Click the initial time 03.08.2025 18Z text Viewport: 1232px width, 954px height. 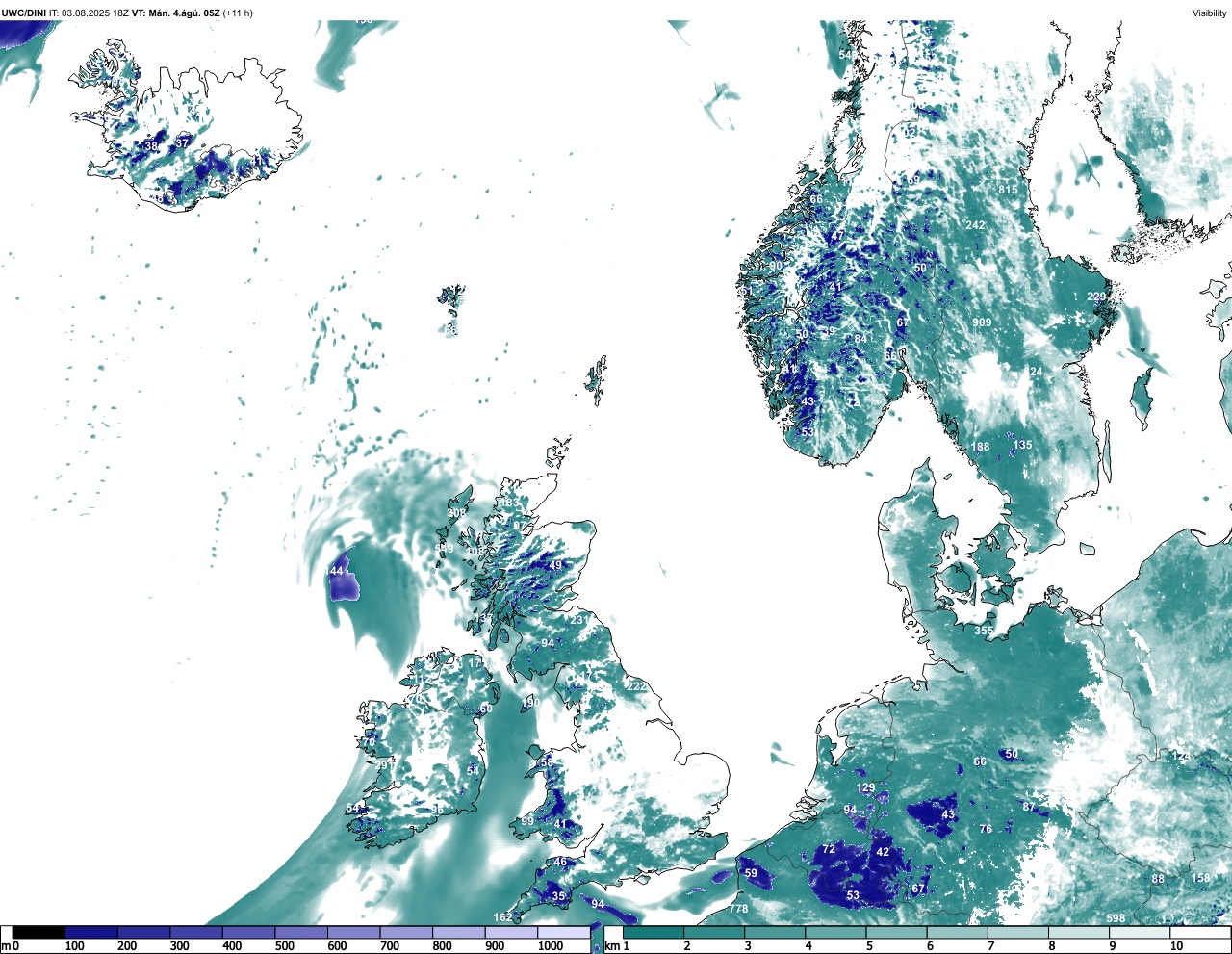coord(96,13)
